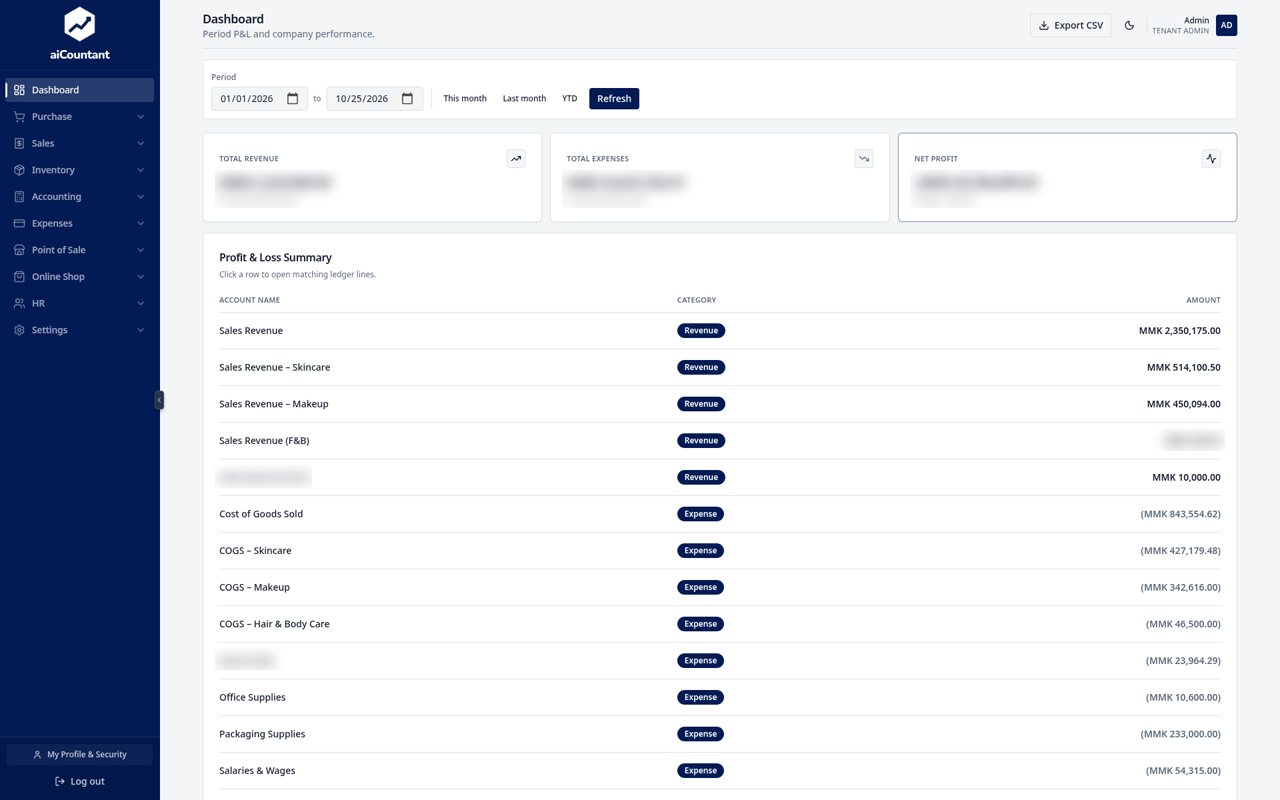The image size is (1280, 800).
Task: Toggle dark mode moon icon
Action: (x=1129, y=25)
